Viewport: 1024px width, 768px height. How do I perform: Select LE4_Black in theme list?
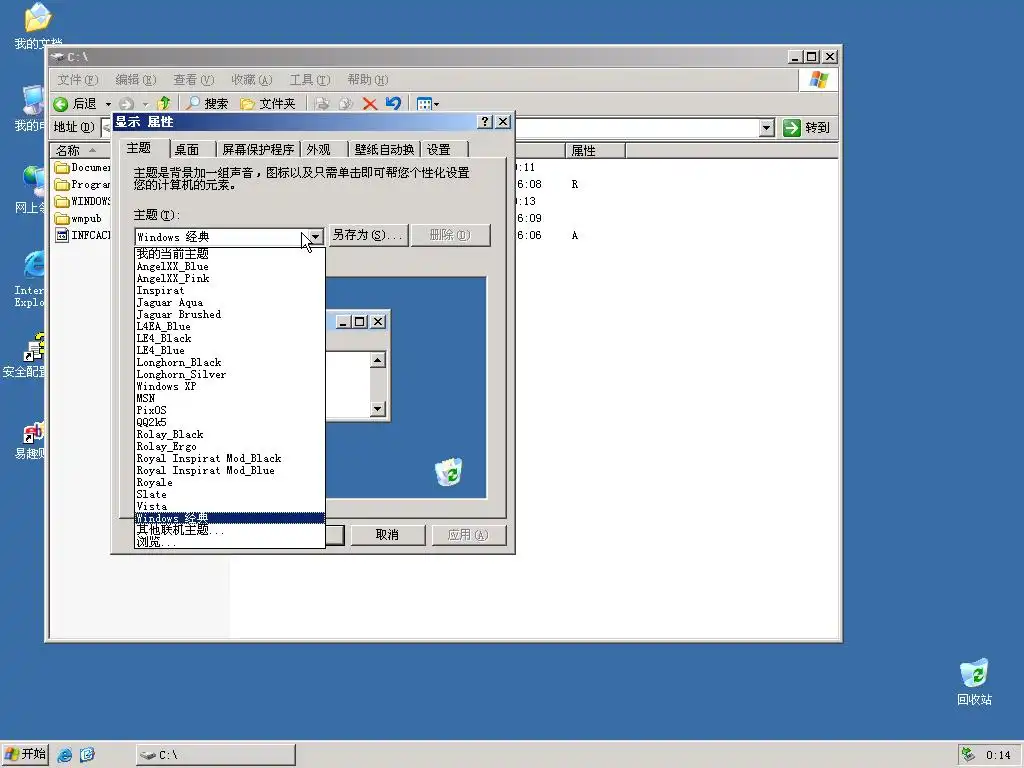coord(229,338)
